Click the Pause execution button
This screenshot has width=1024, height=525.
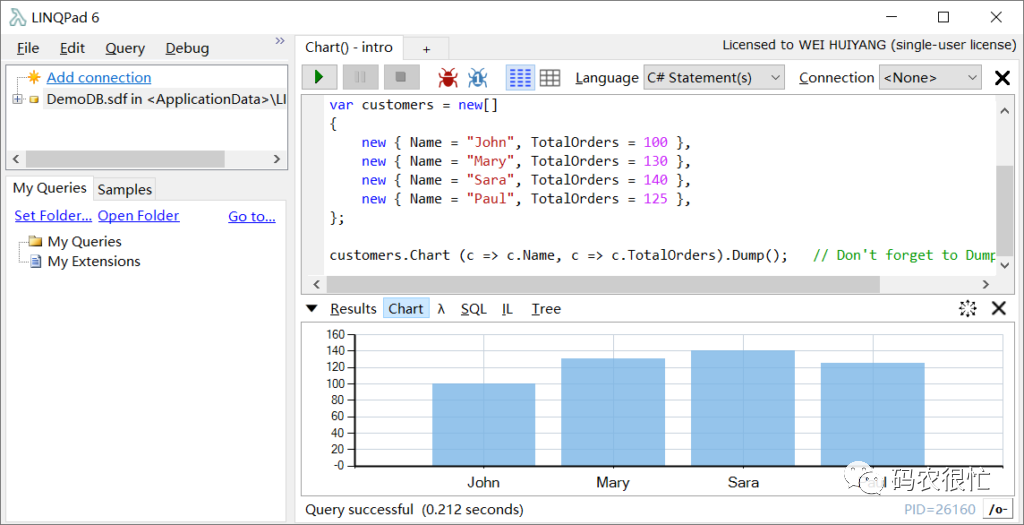[360, 77]
